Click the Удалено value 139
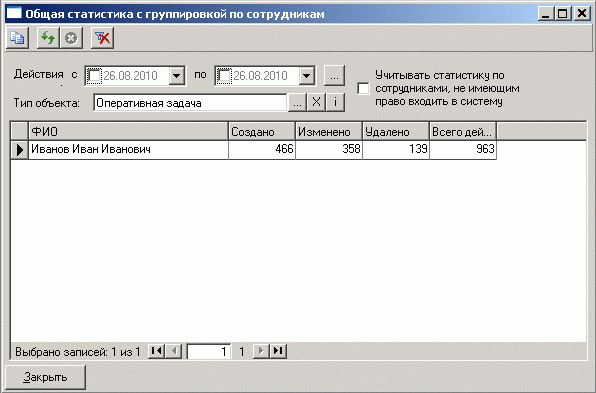This screenshot has width=596, height=393. [396, 150]
